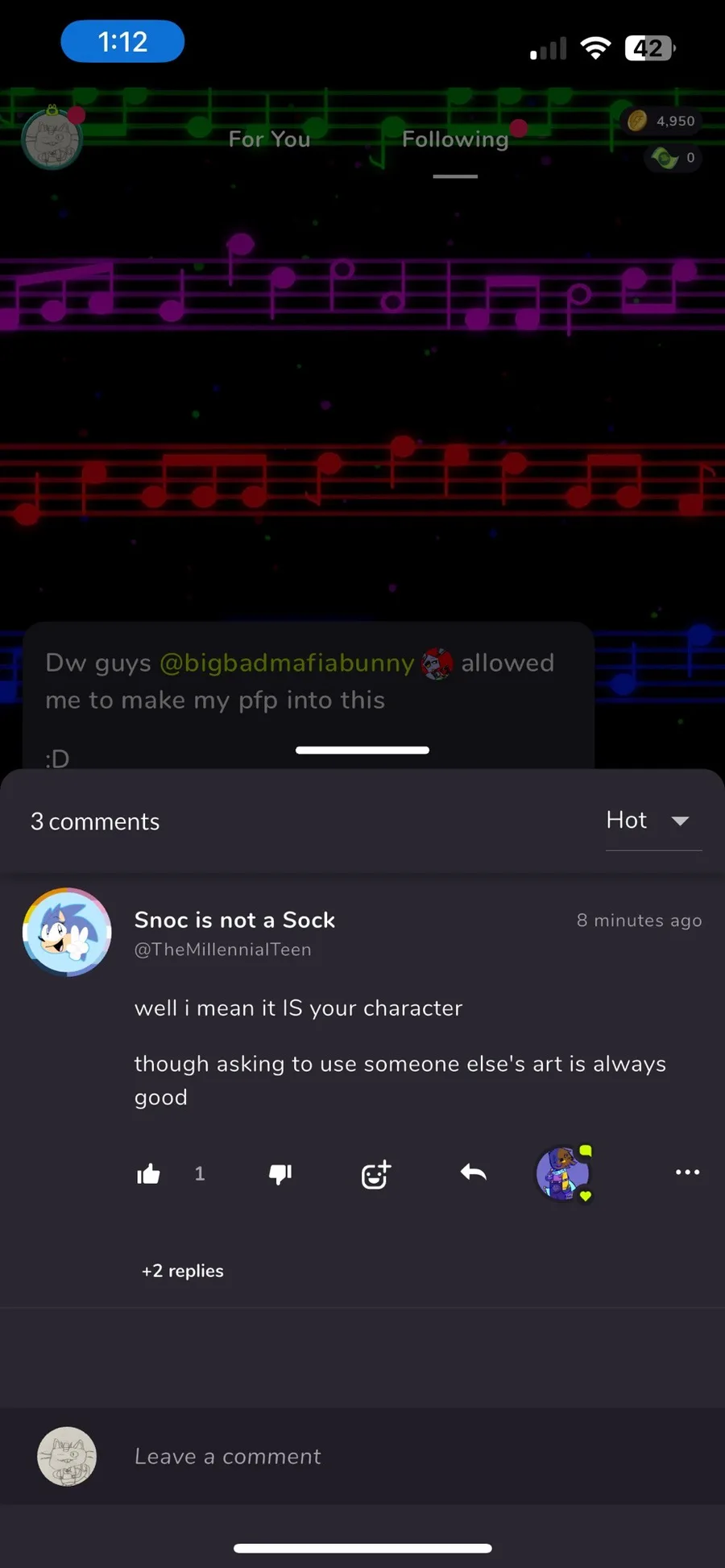View Snoc is not a Sock's avatar
The image size is (725, 1568).
click(x=67, y=932)
